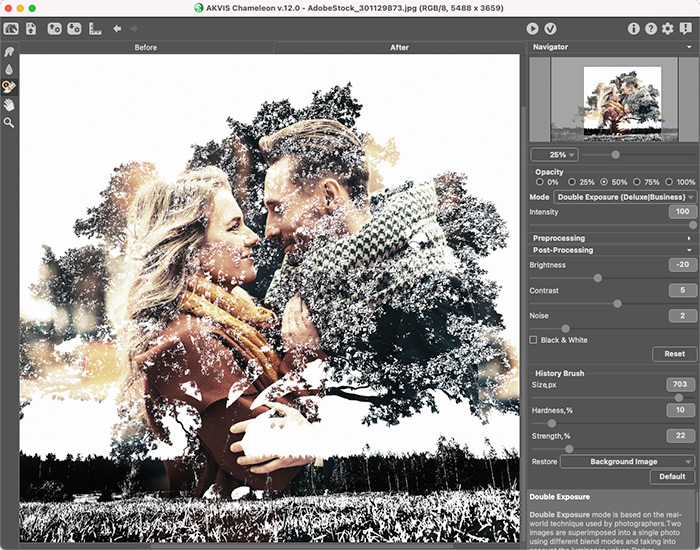Click the Default button
This screenshot has width=700, height=550.
(x=672, y=477)
